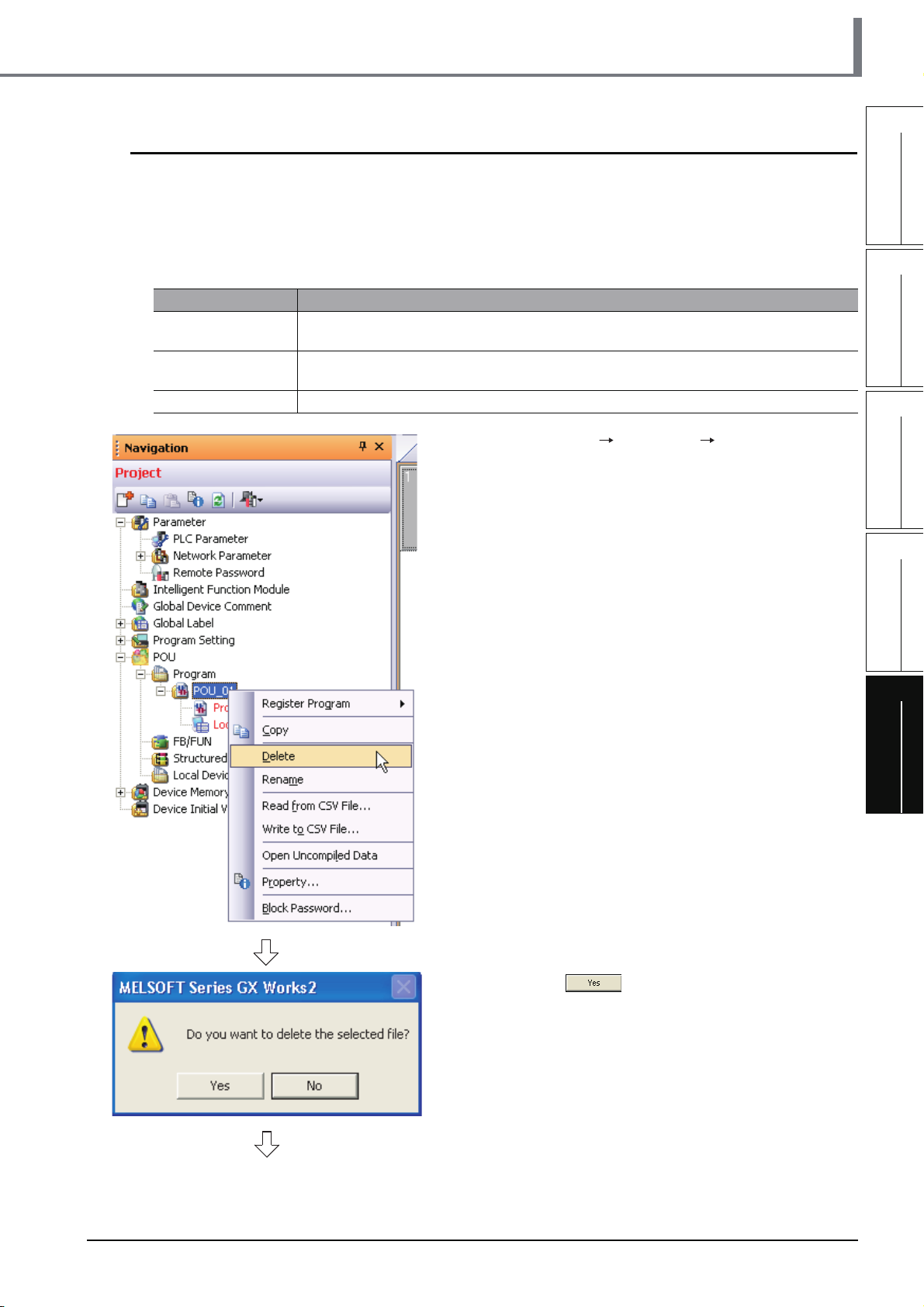
Task: Choose Delete from the context menu
Action: 321,756
